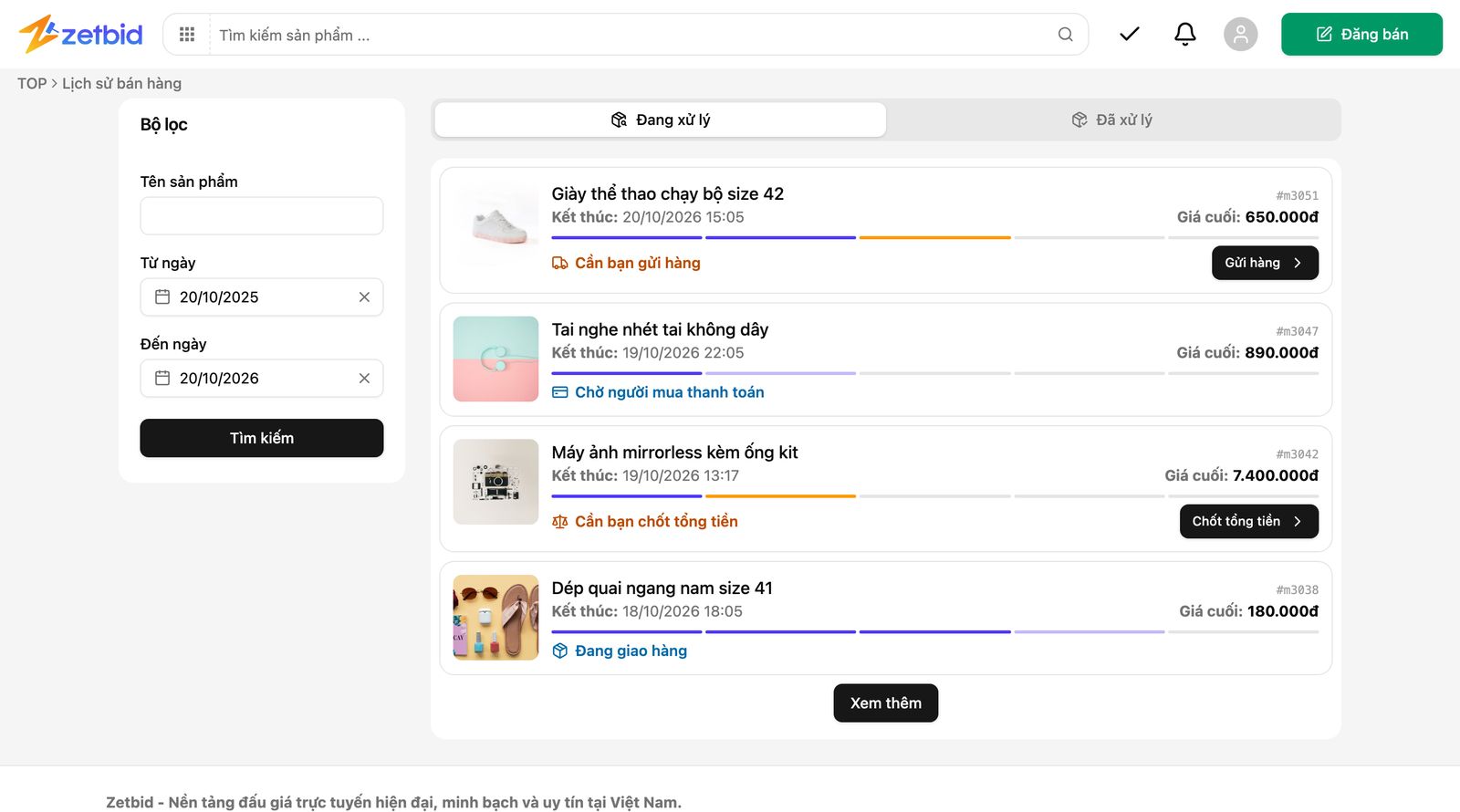Click the Chờ người mua thanh toán status

[659, 392]
